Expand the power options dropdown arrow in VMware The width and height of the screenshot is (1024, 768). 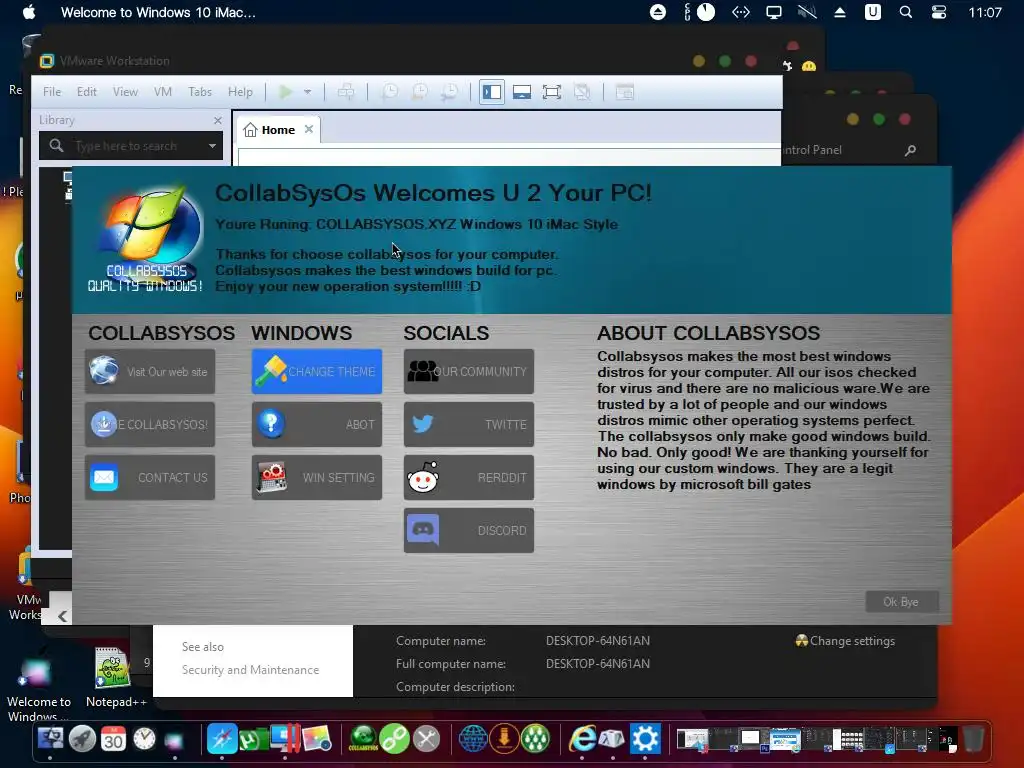point(307,92)
